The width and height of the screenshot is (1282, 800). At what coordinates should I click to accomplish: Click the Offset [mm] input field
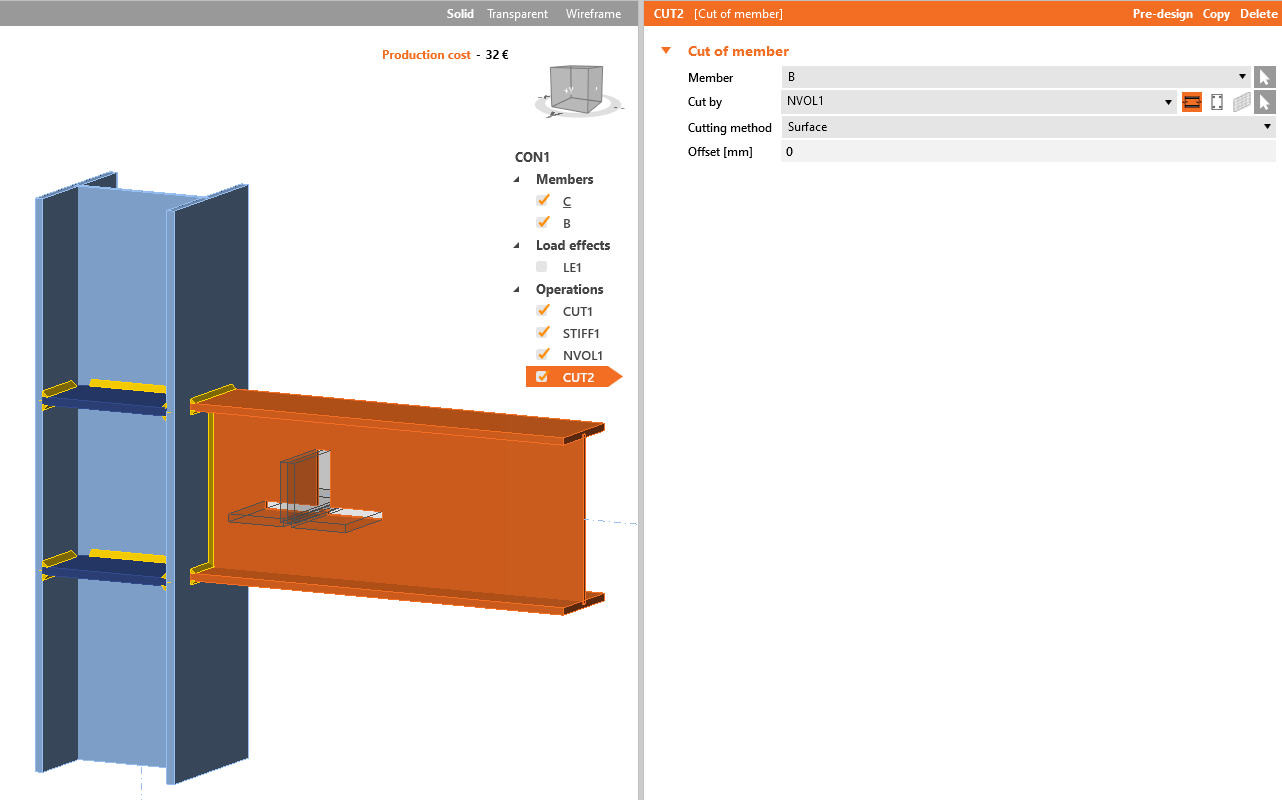click(1027, 152)
